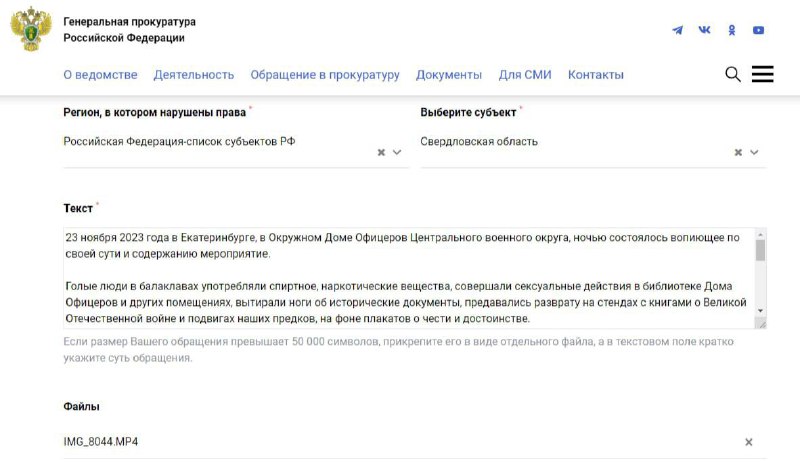This screenshot has width=800, height=462.
Task: Expand the Выберите субъект dropdown
Action: click(x=754, y=152)
